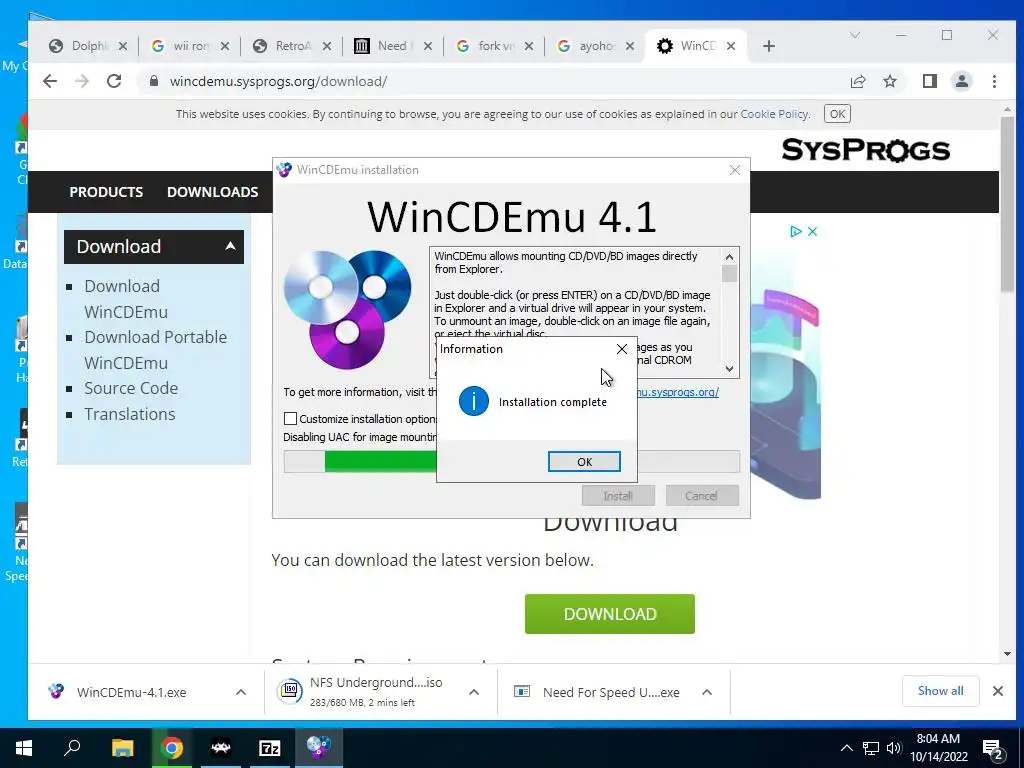Screen dimensions: 1024x768
Task: Open WinCDEmu-4.1.exe from downloads bar
Action: [x=131, y=692]
